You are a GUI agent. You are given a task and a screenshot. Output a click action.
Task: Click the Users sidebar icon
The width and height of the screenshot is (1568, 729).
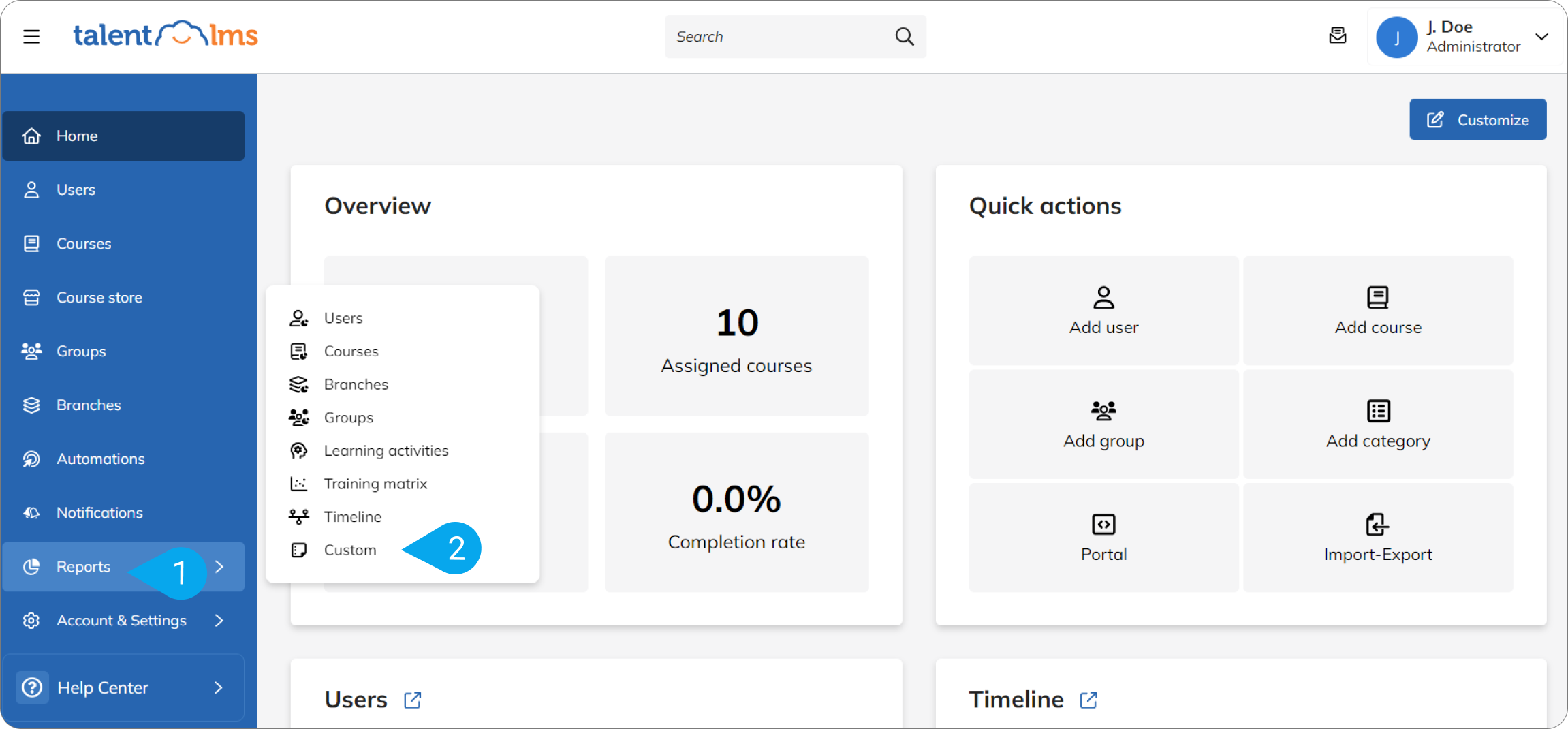click(31, 190)
